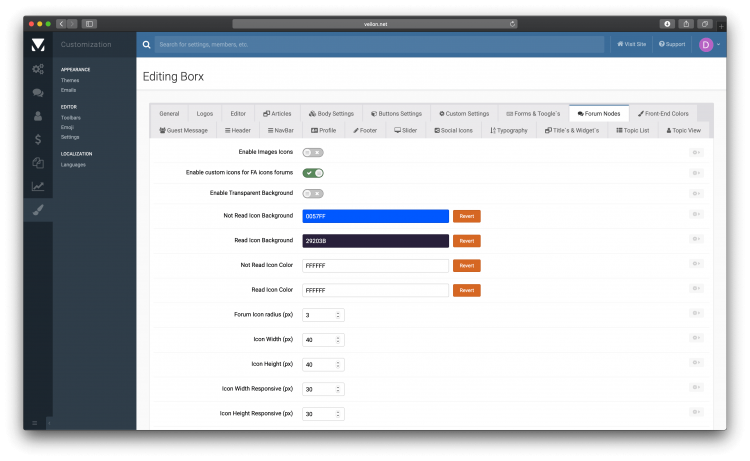Open setting options beside Enable Transparent Background
The width and height of the screenshot is (750, 461).
(696, 194)
